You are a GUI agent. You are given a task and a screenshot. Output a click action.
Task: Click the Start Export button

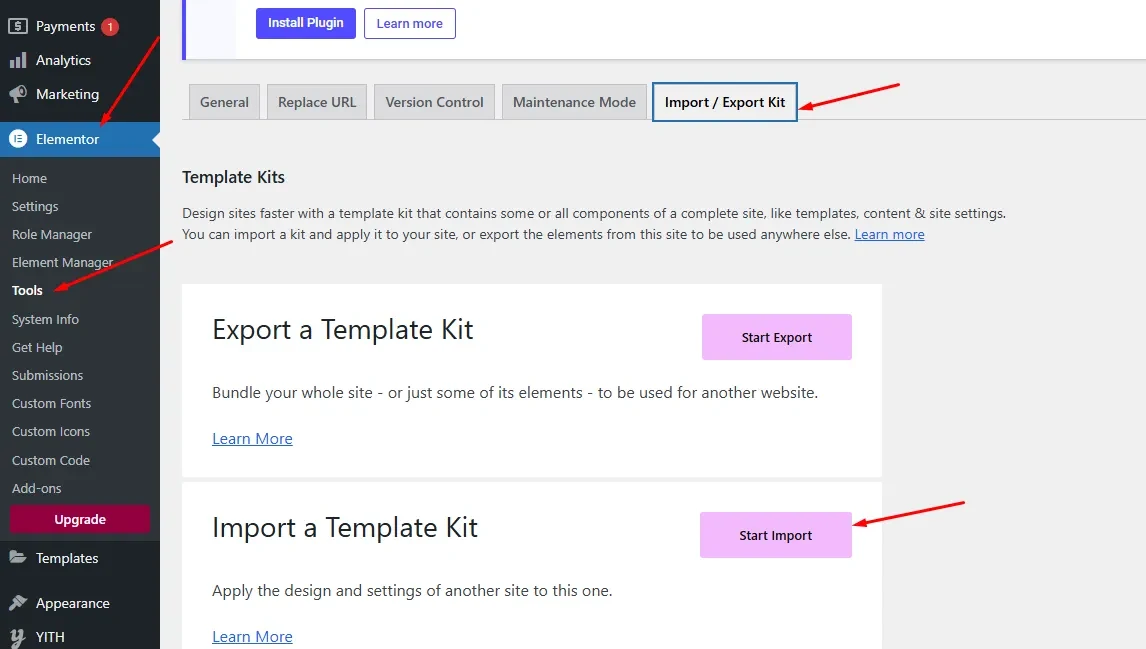(x=777, y=337)
